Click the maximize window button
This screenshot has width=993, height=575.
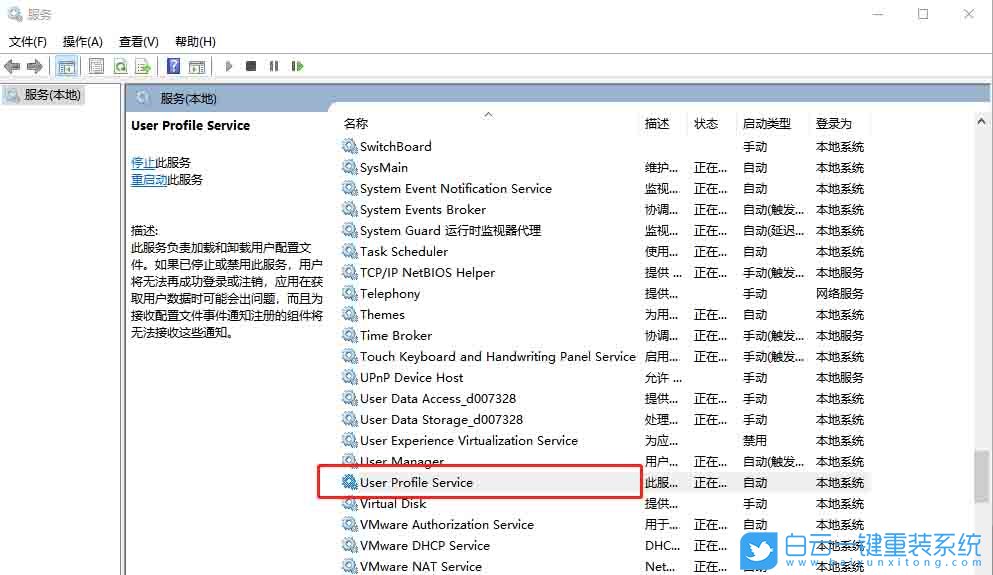923,14
